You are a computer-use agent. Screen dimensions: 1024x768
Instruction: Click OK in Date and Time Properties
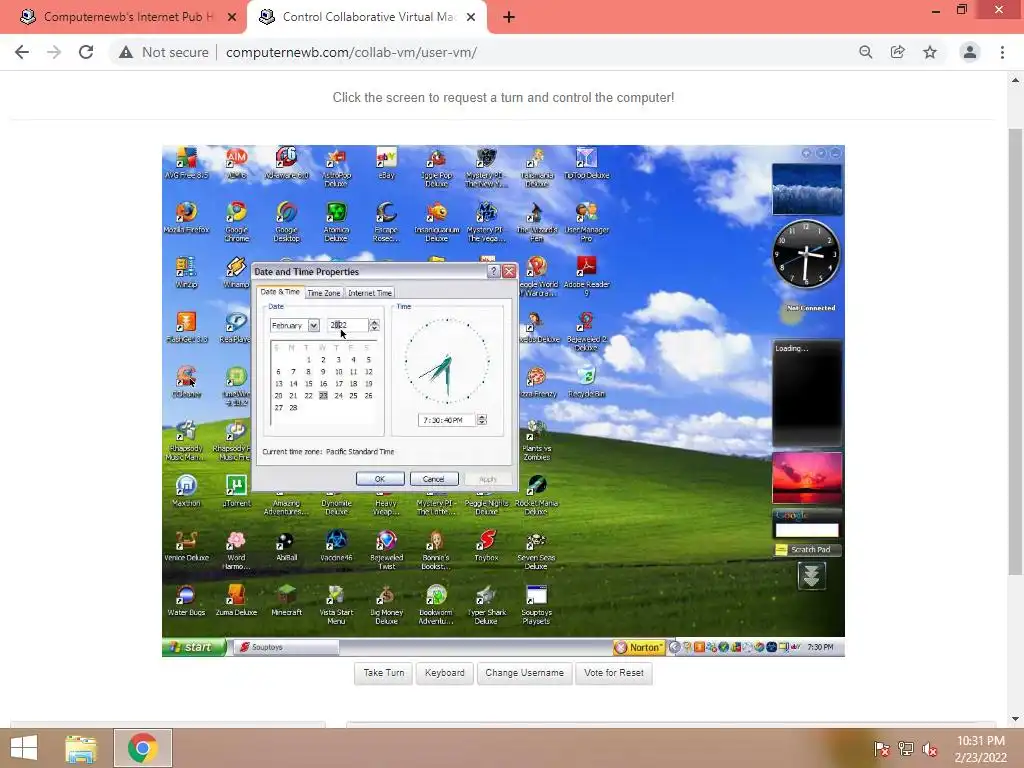380,479
